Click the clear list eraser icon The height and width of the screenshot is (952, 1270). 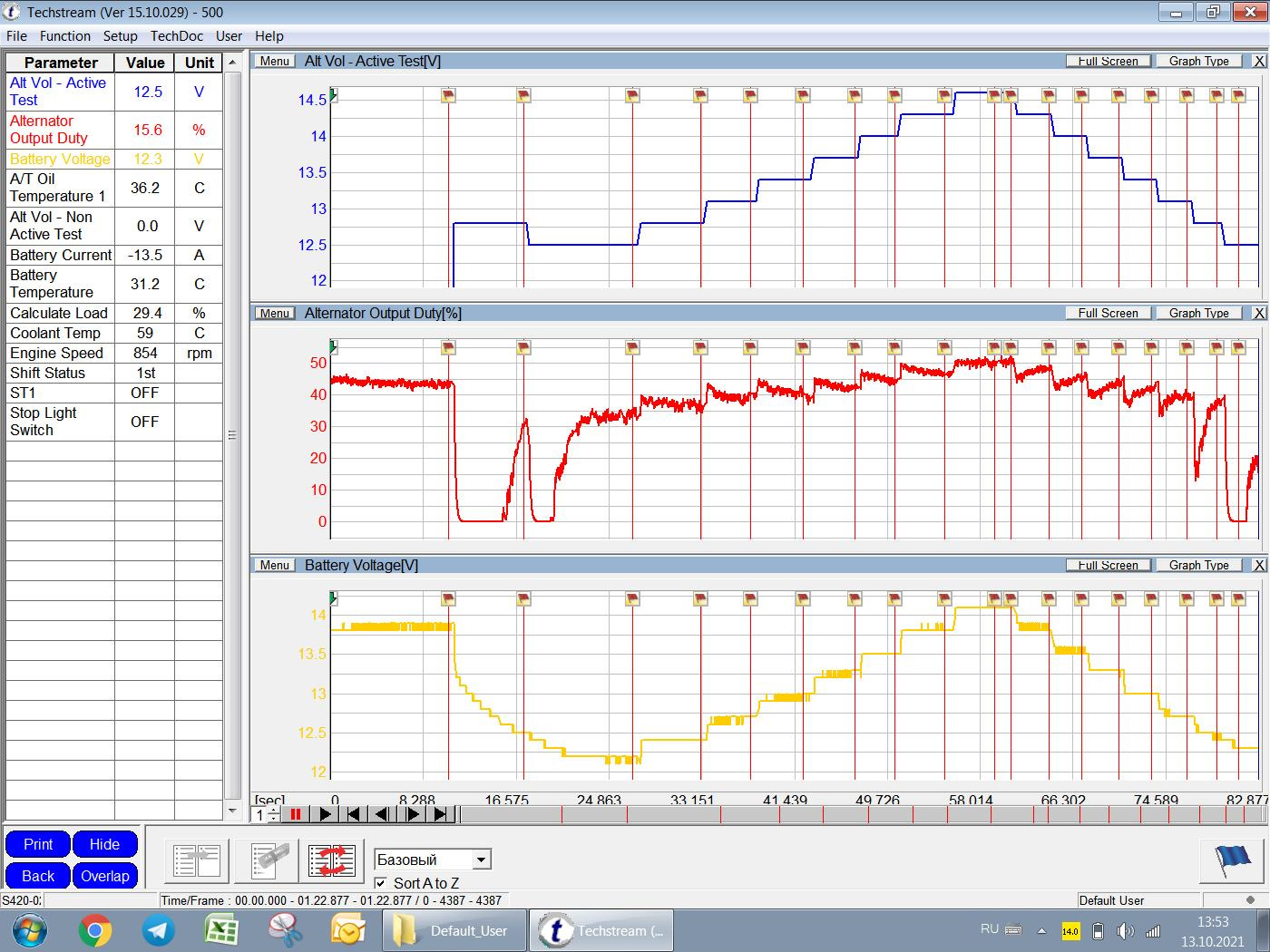coord(267,860)
